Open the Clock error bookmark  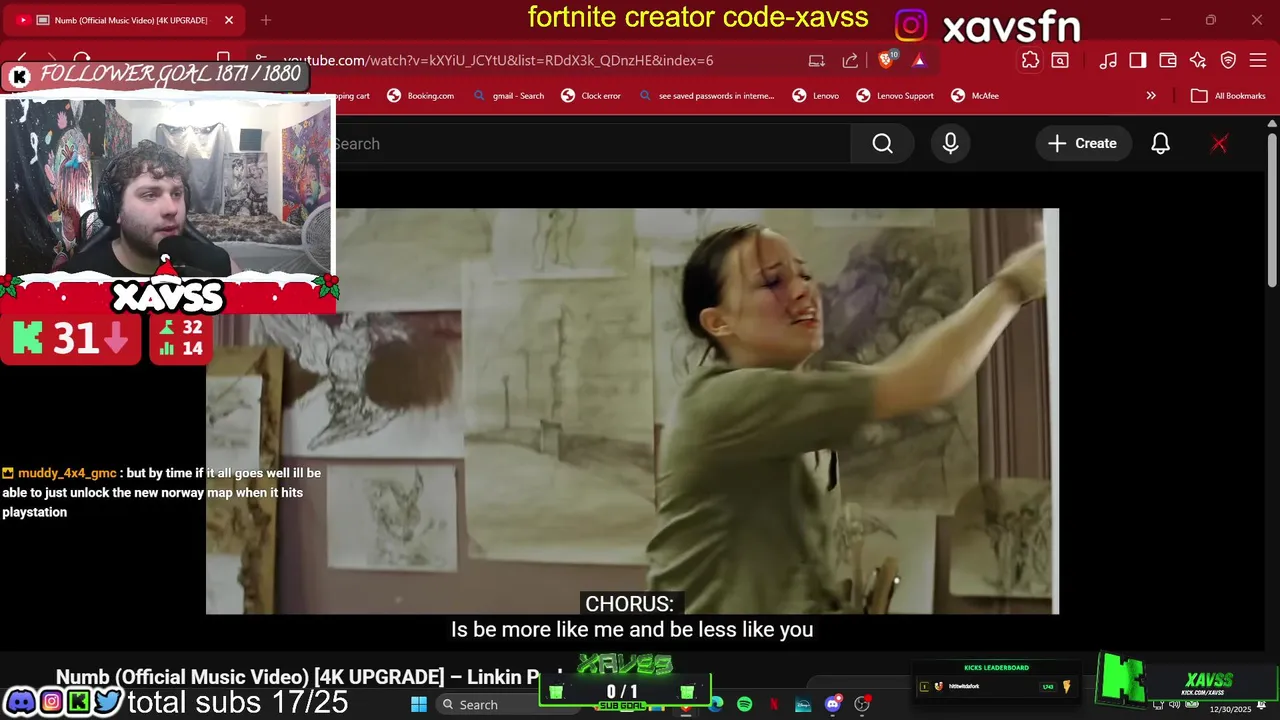591,96
